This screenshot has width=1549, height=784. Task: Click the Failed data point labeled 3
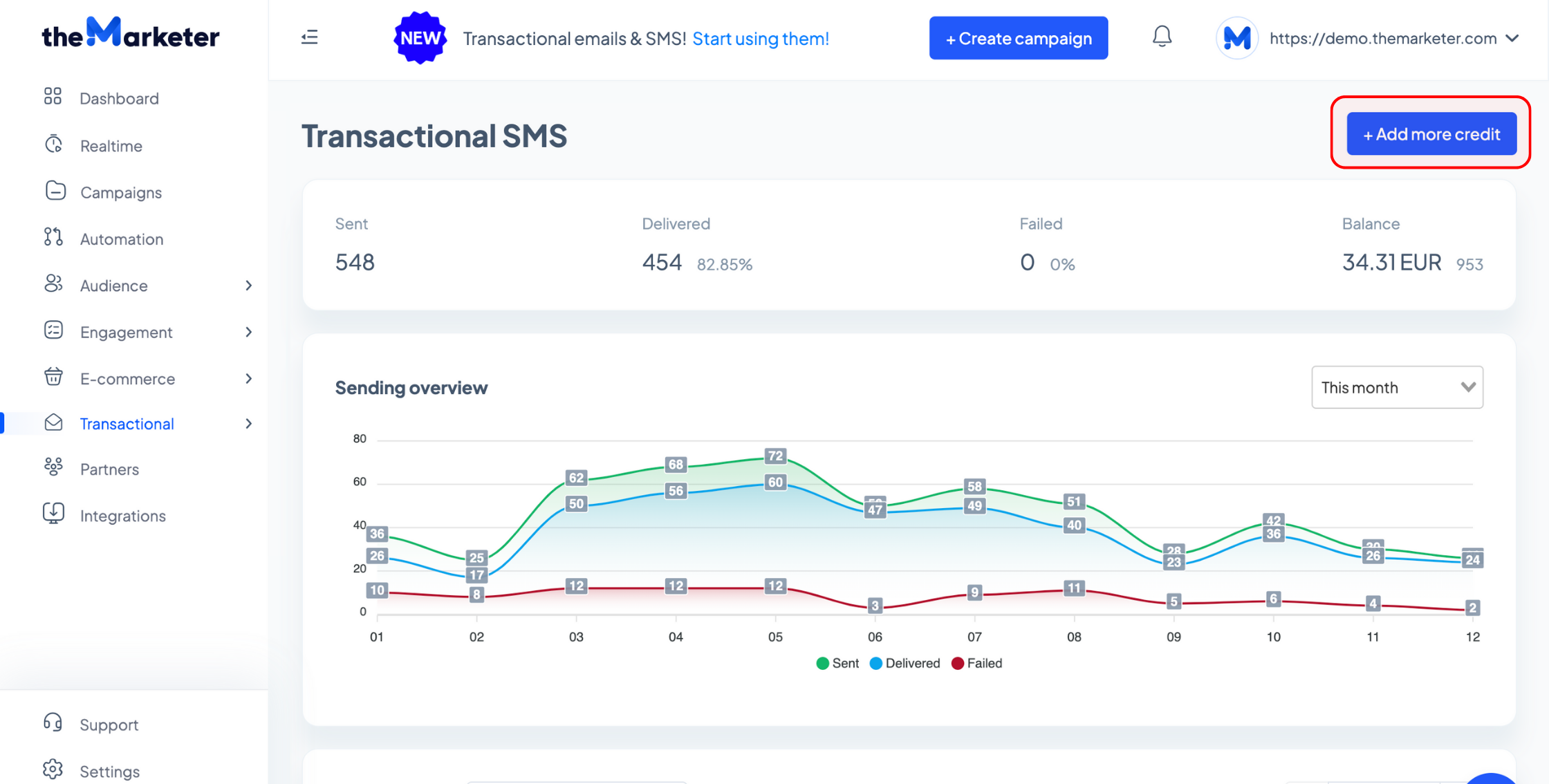tap(875, 606)
